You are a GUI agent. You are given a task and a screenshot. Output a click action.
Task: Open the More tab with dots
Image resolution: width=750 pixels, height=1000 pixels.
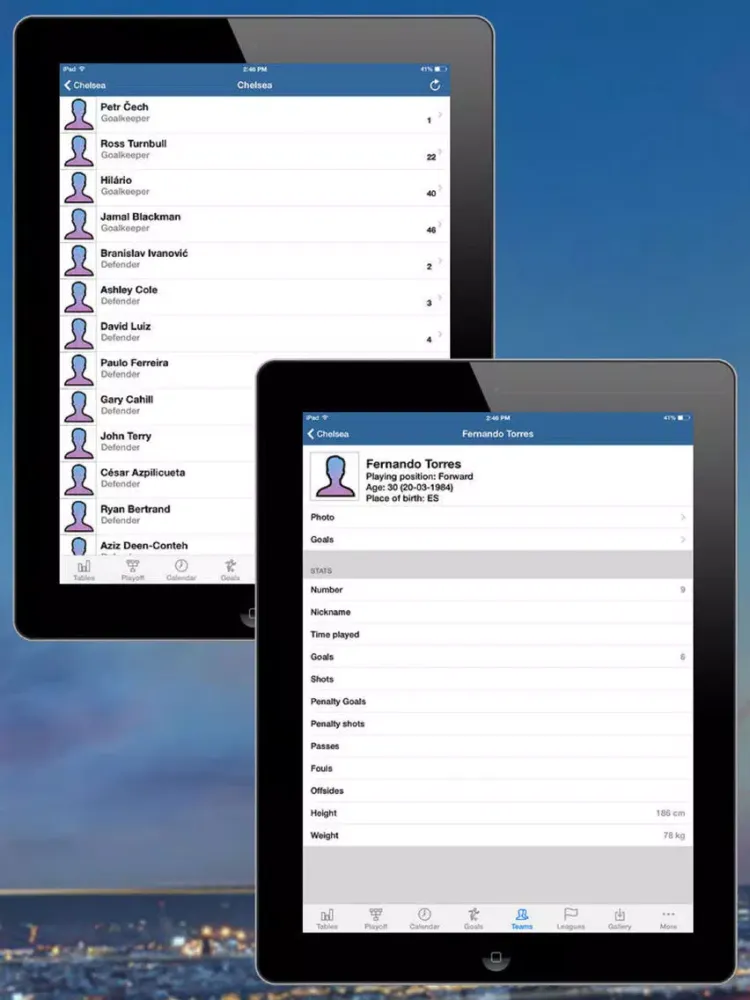(668, 919)
